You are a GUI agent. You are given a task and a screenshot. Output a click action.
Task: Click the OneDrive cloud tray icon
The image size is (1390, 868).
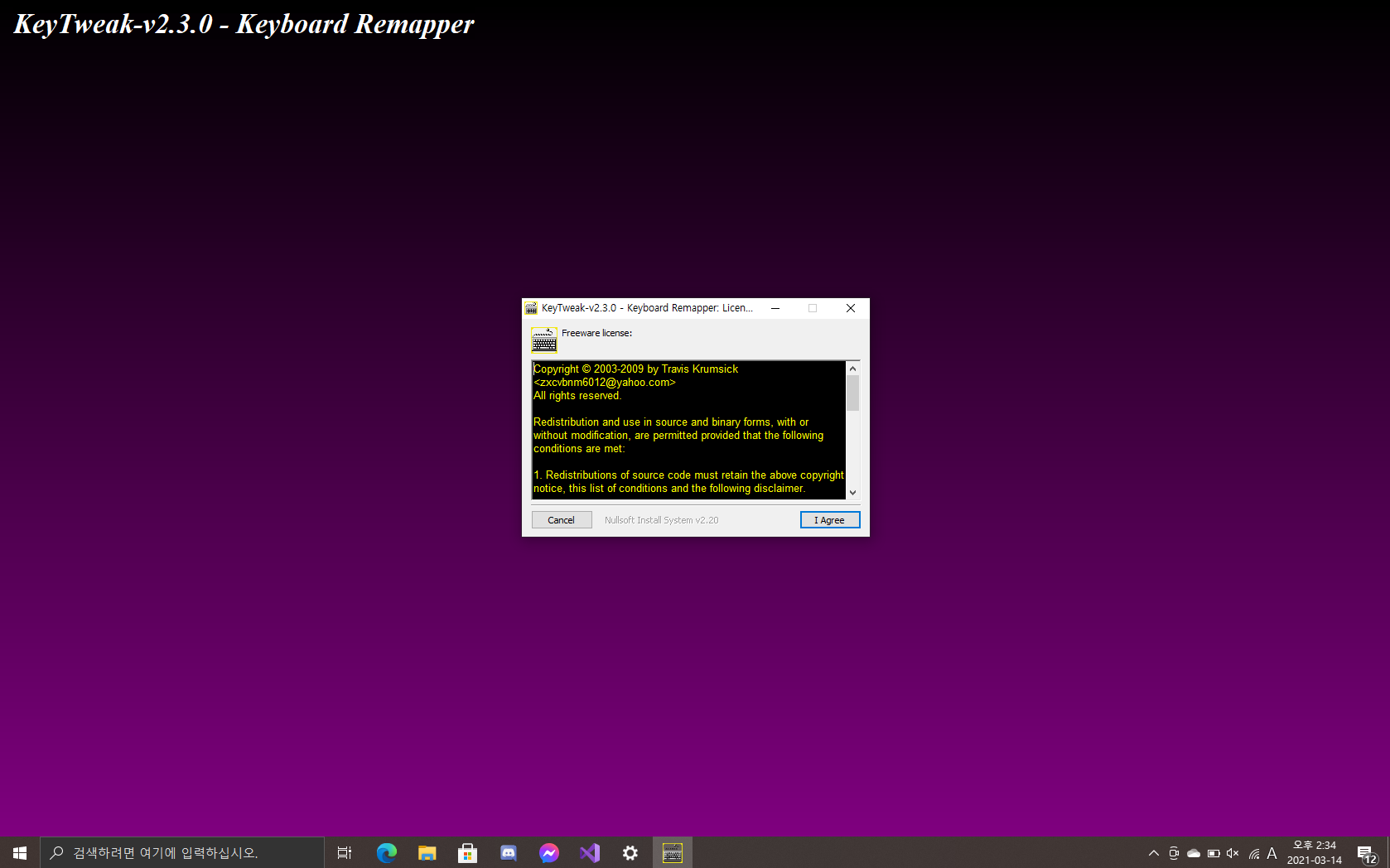[x=1194, y=853]
